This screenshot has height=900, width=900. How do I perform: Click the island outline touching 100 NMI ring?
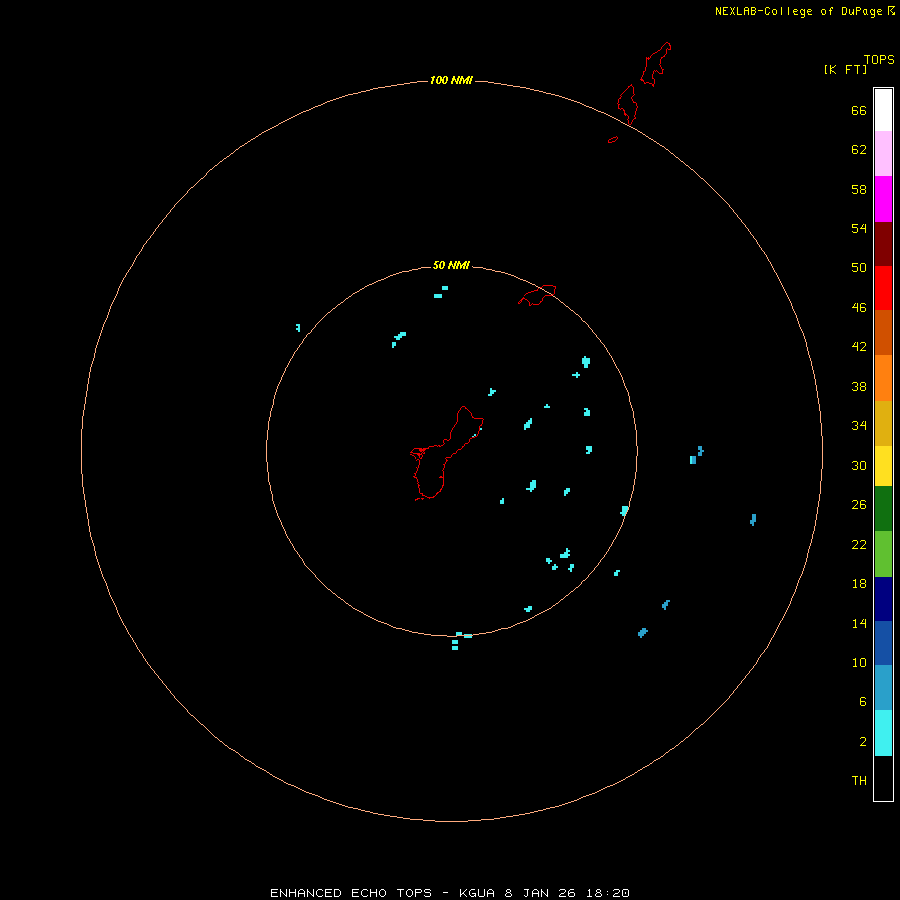627,104
